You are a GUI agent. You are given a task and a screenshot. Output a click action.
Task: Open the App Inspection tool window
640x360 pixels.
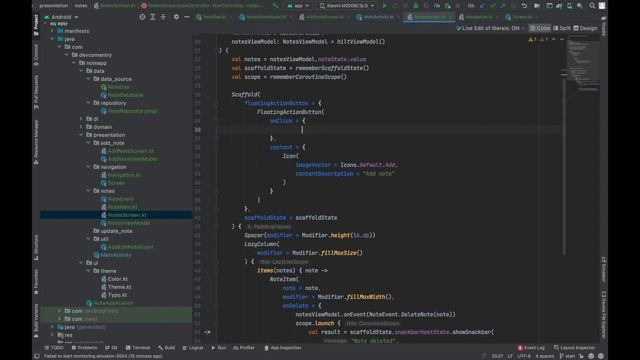tap(282, 348)
